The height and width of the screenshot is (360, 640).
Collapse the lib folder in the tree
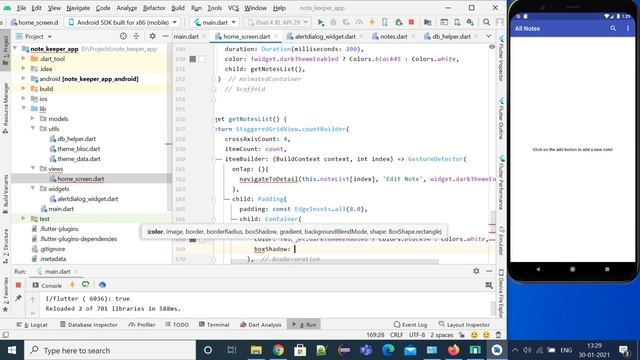(x=24, y=108)
